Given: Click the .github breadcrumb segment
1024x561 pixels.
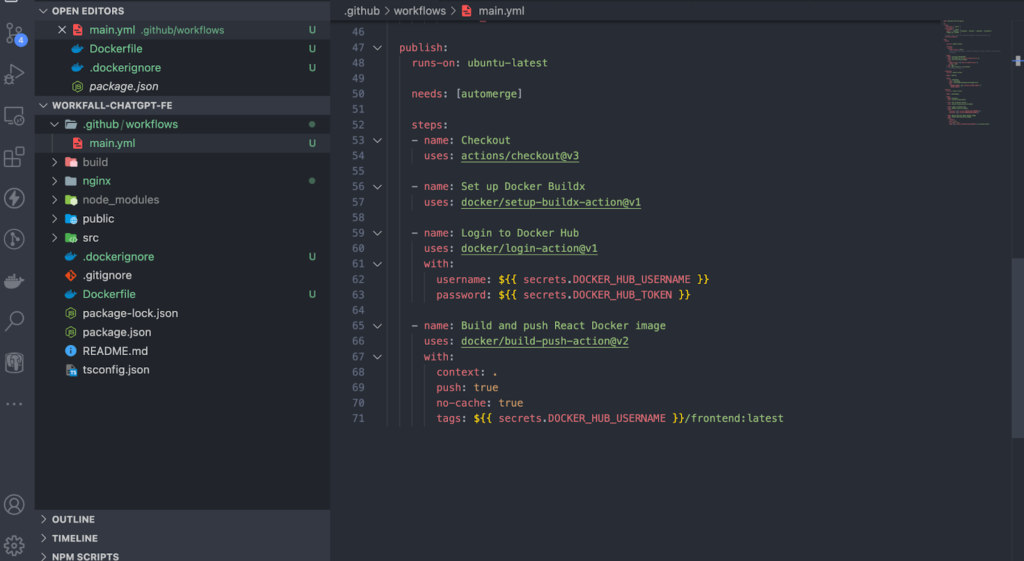Looking at the screenshot, I should 362,10.
